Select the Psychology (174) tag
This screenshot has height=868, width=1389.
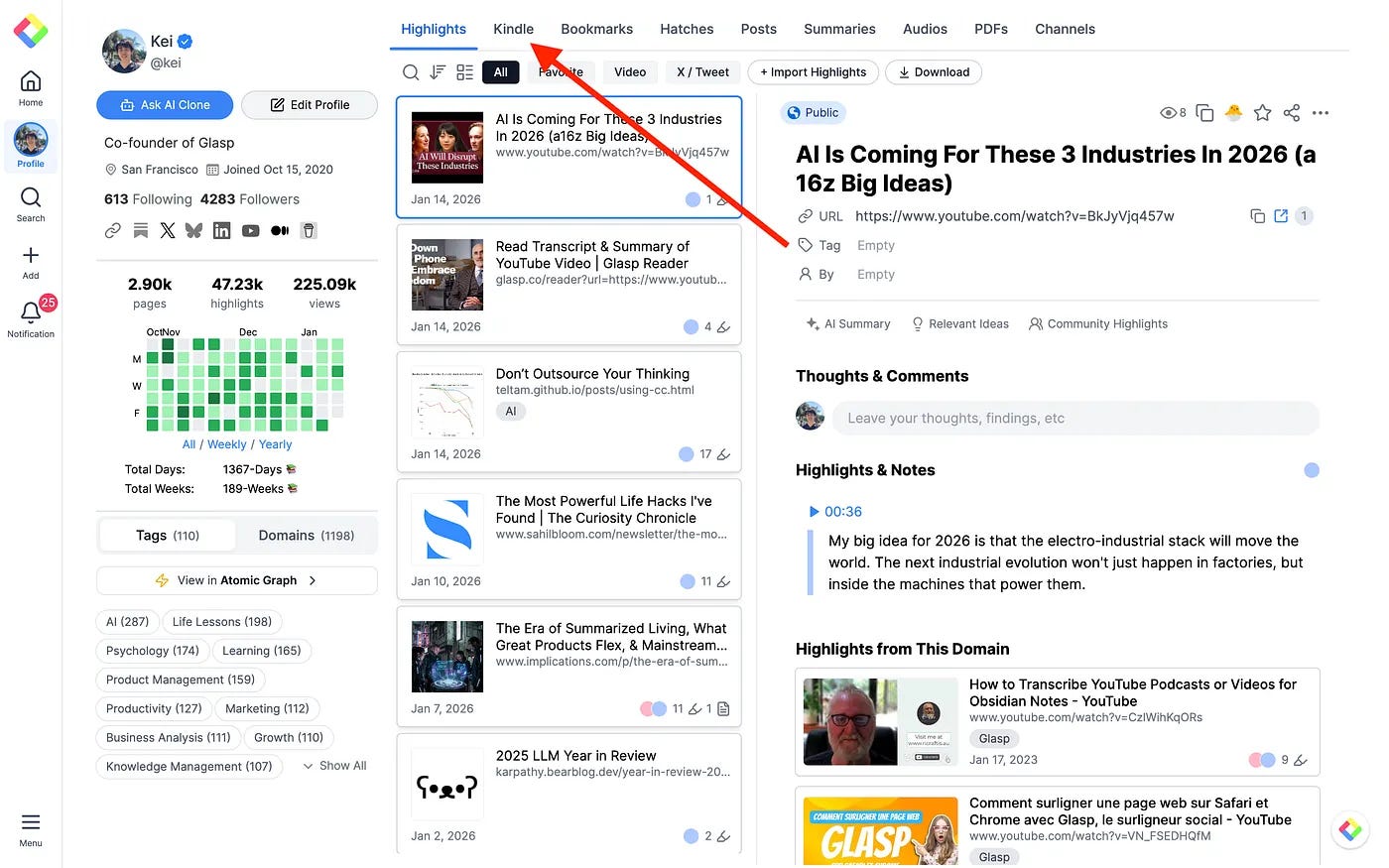click(153, 651)
